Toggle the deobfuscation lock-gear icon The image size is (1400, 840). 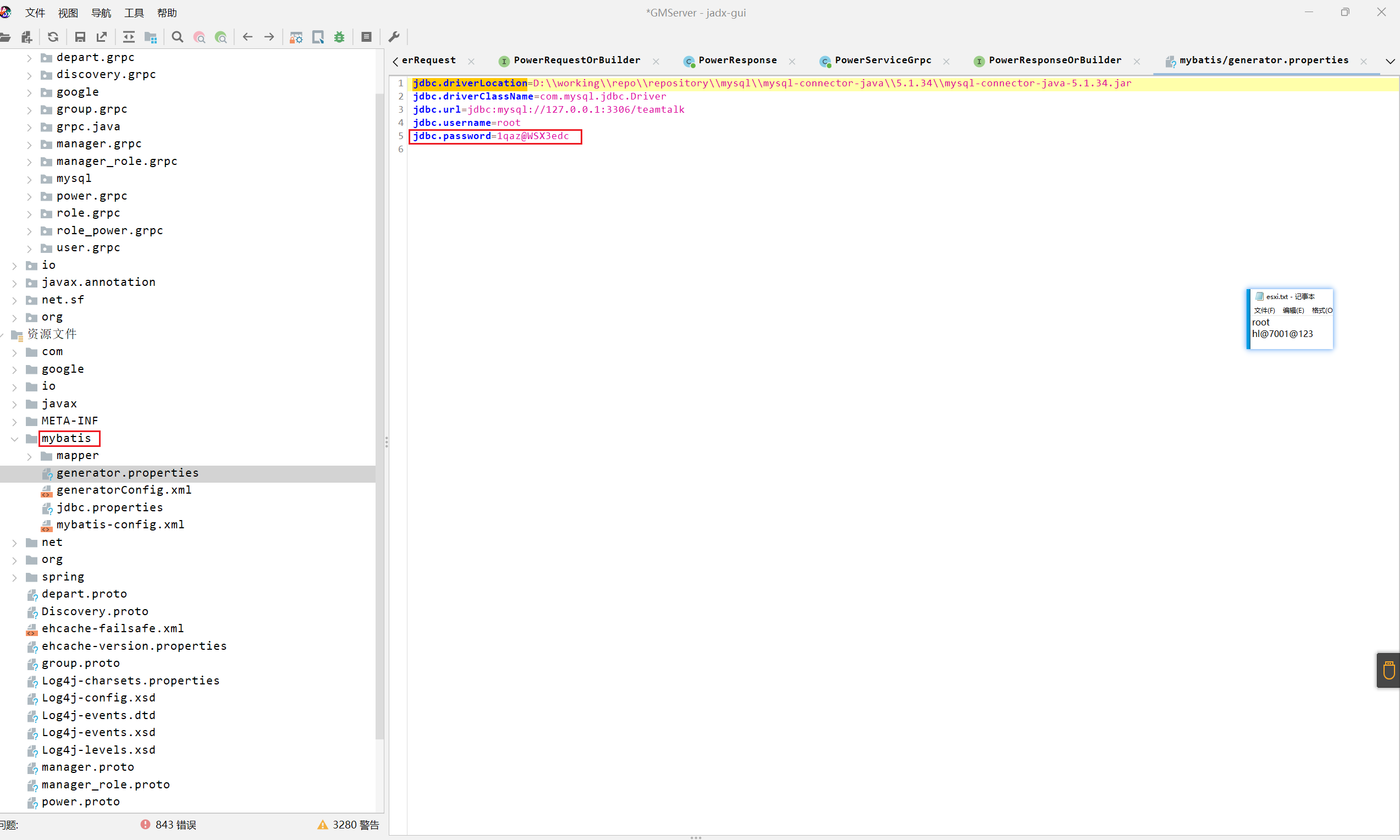[x=296, y=37]
